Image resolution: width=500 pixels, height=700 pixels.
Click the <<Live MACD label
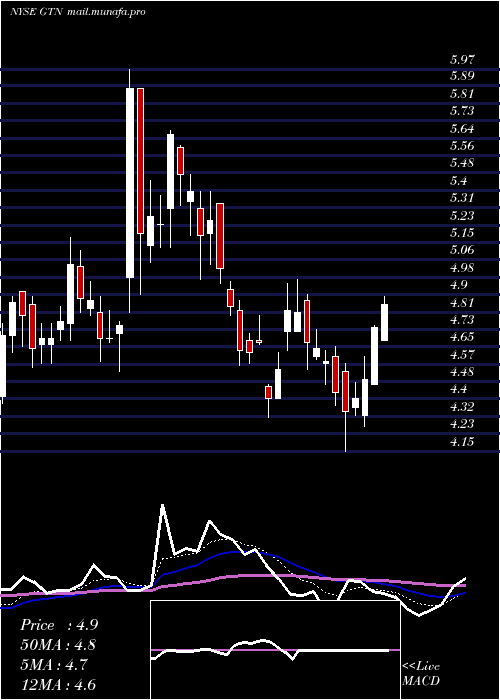(x=421, y=674)
